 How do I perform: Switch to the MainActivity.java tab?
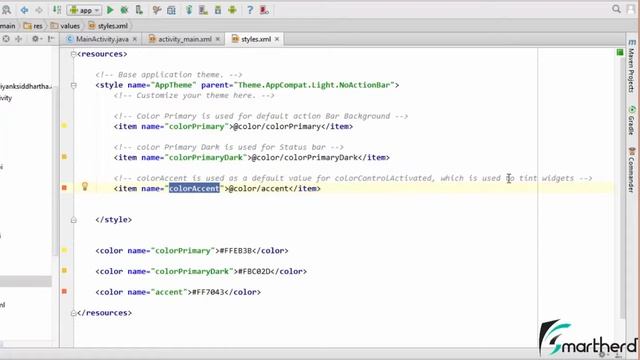(x=102, y=39)
